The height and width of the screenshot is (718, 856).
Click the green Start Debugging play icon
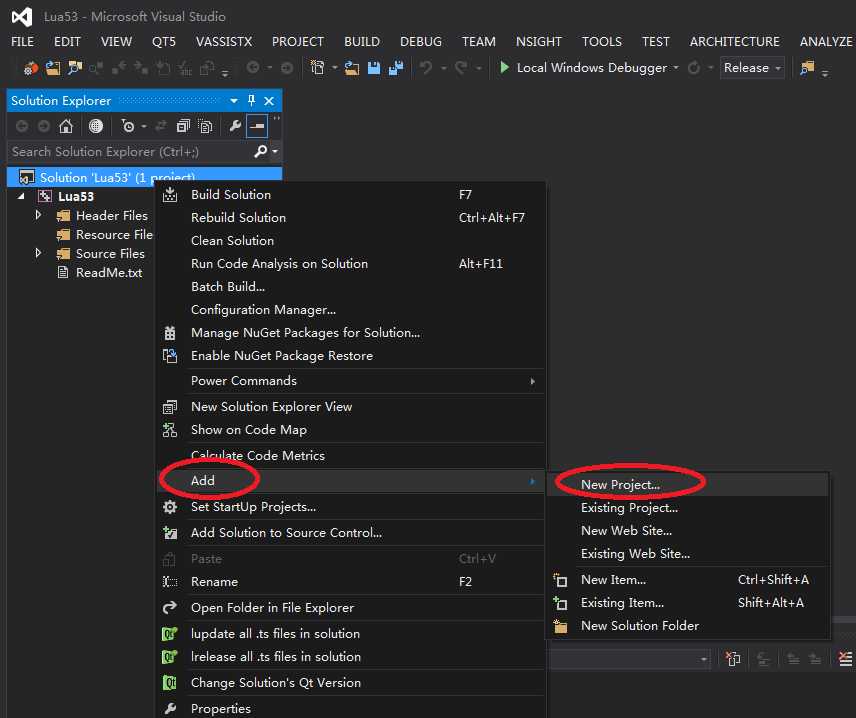pos(504,68)
